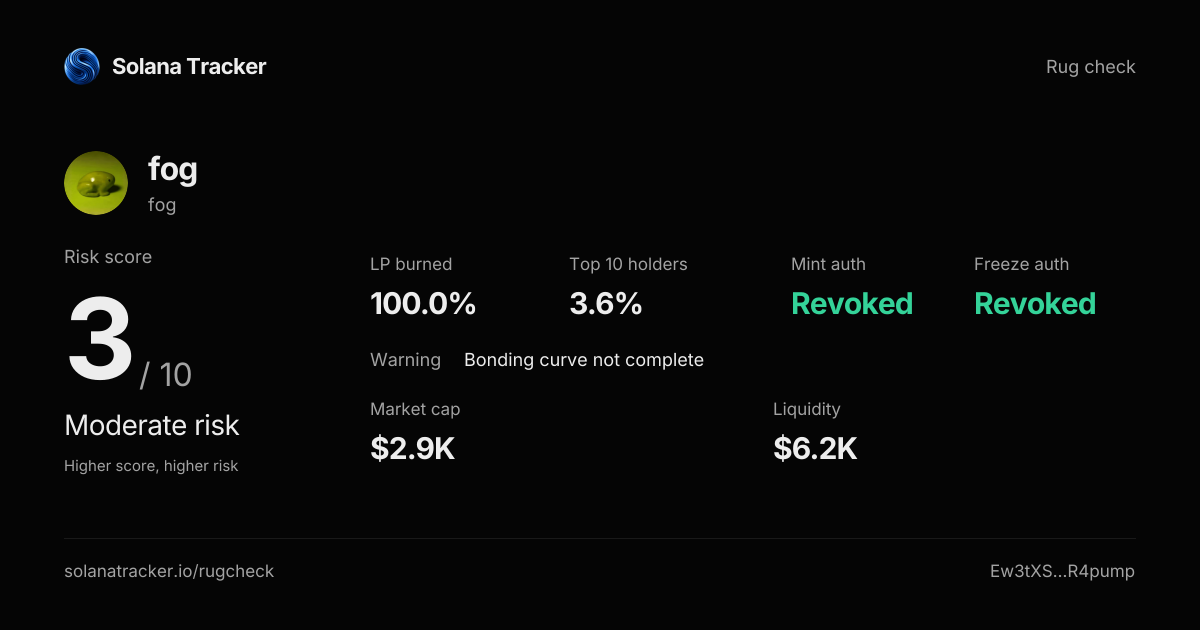Click the Liquidity $6.2K value
This screenshot has height=630, width=1200.
815,449
